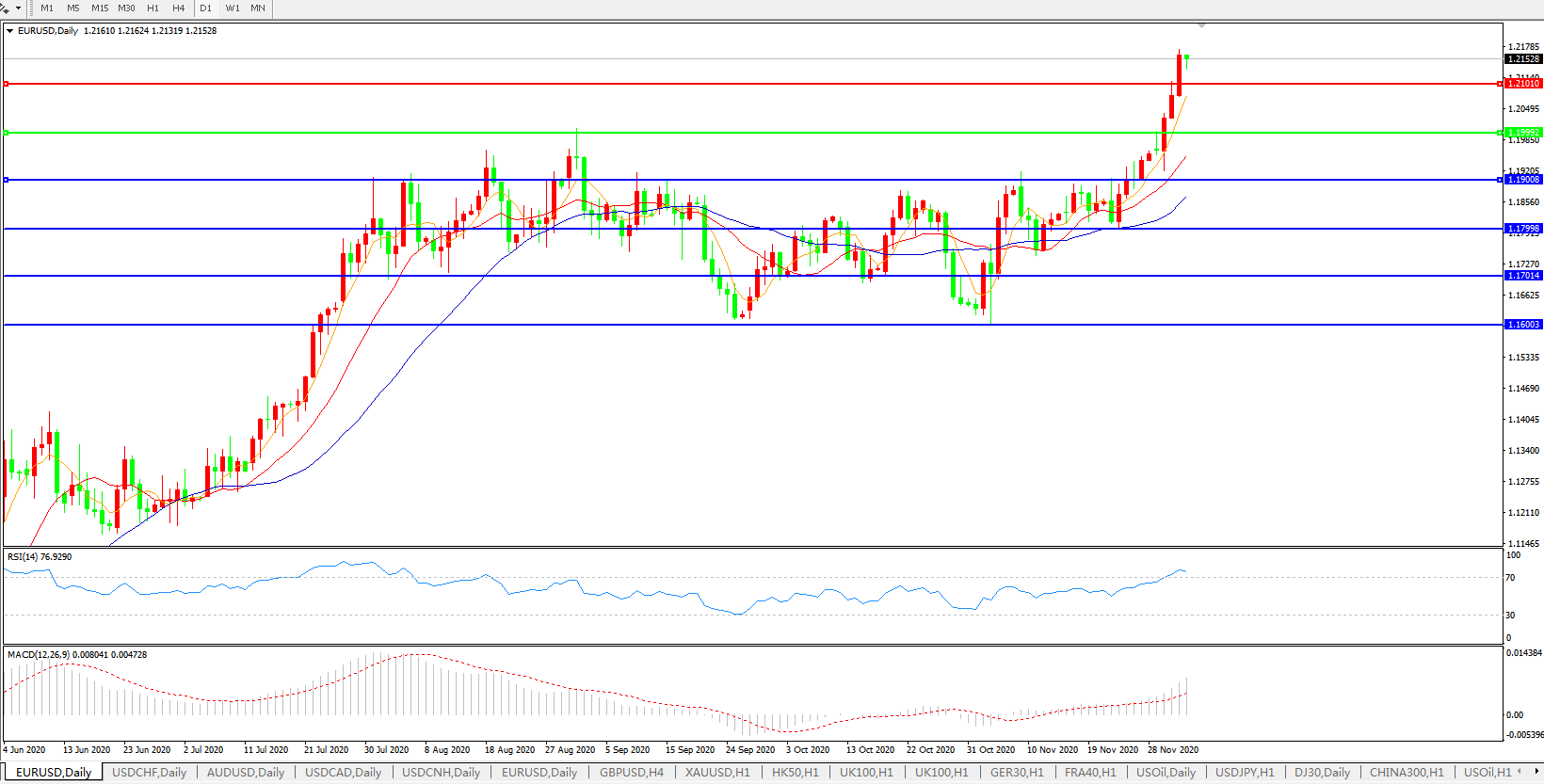The height and width of the screenshot is (784, 1544).
Task: Open the GBPUSD,H4 chart tab
Action: (631, 773)
